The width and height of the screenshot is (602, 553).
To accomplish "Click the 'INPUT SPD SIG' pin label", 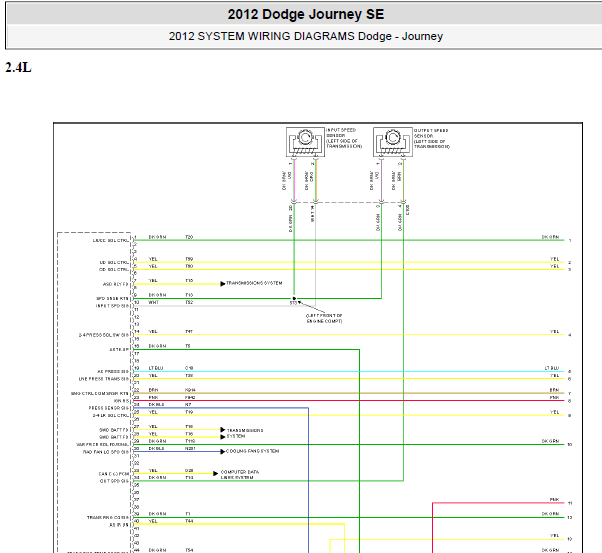I will (x=112, y=306).
